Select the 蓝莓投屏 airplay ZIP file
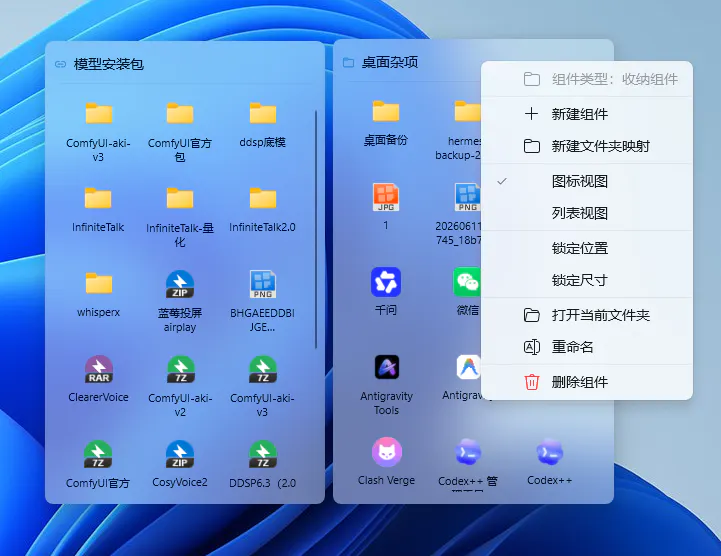Image resolution: width=721 pixels, height=556 pixels. tap(180, 284)
